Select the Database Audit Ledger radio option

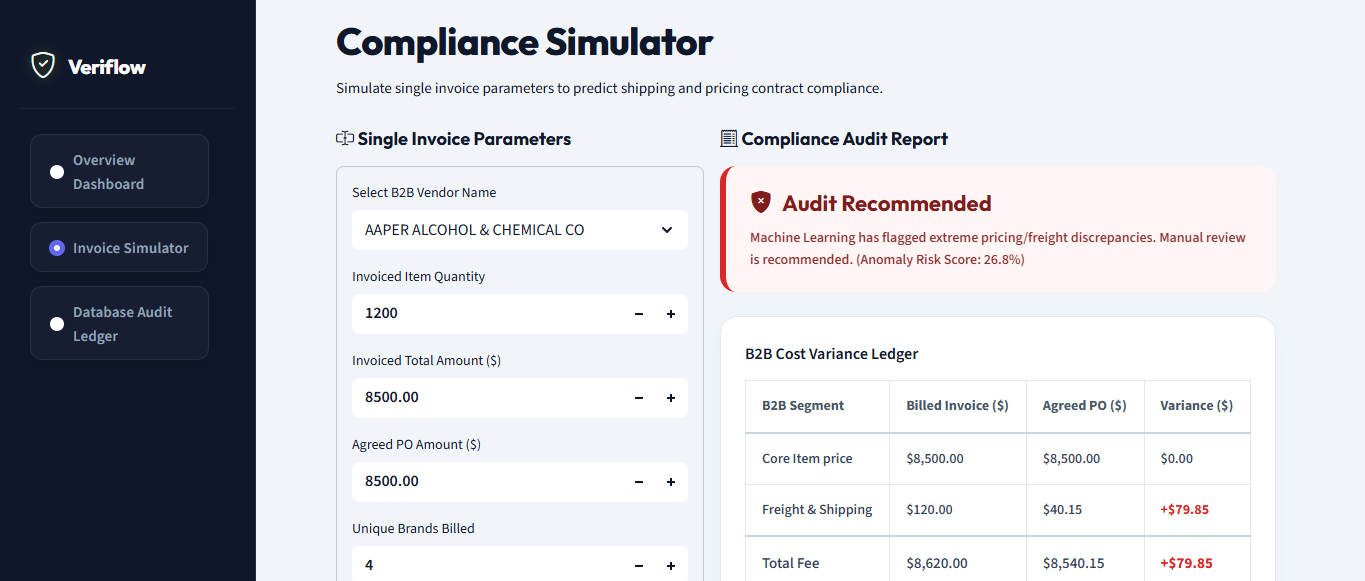click(57, 324)
